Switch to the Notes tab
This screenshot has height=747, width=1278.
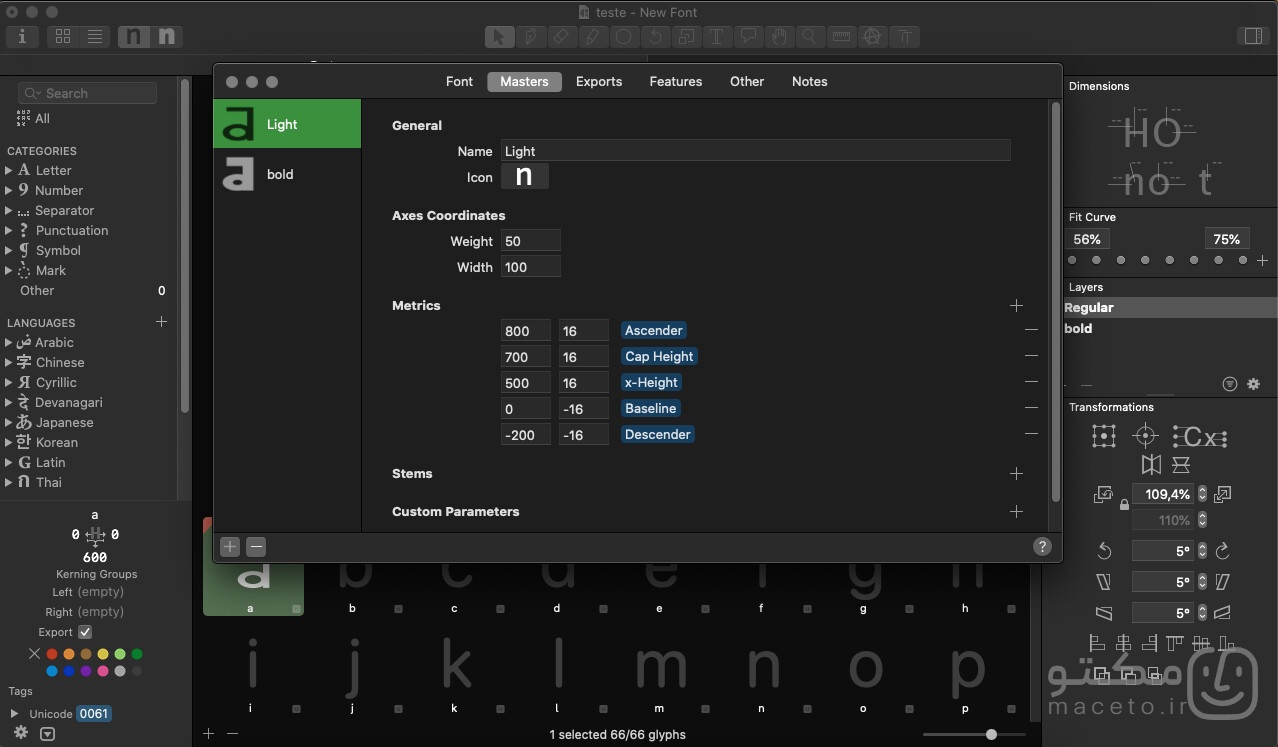tap(810, 81)
